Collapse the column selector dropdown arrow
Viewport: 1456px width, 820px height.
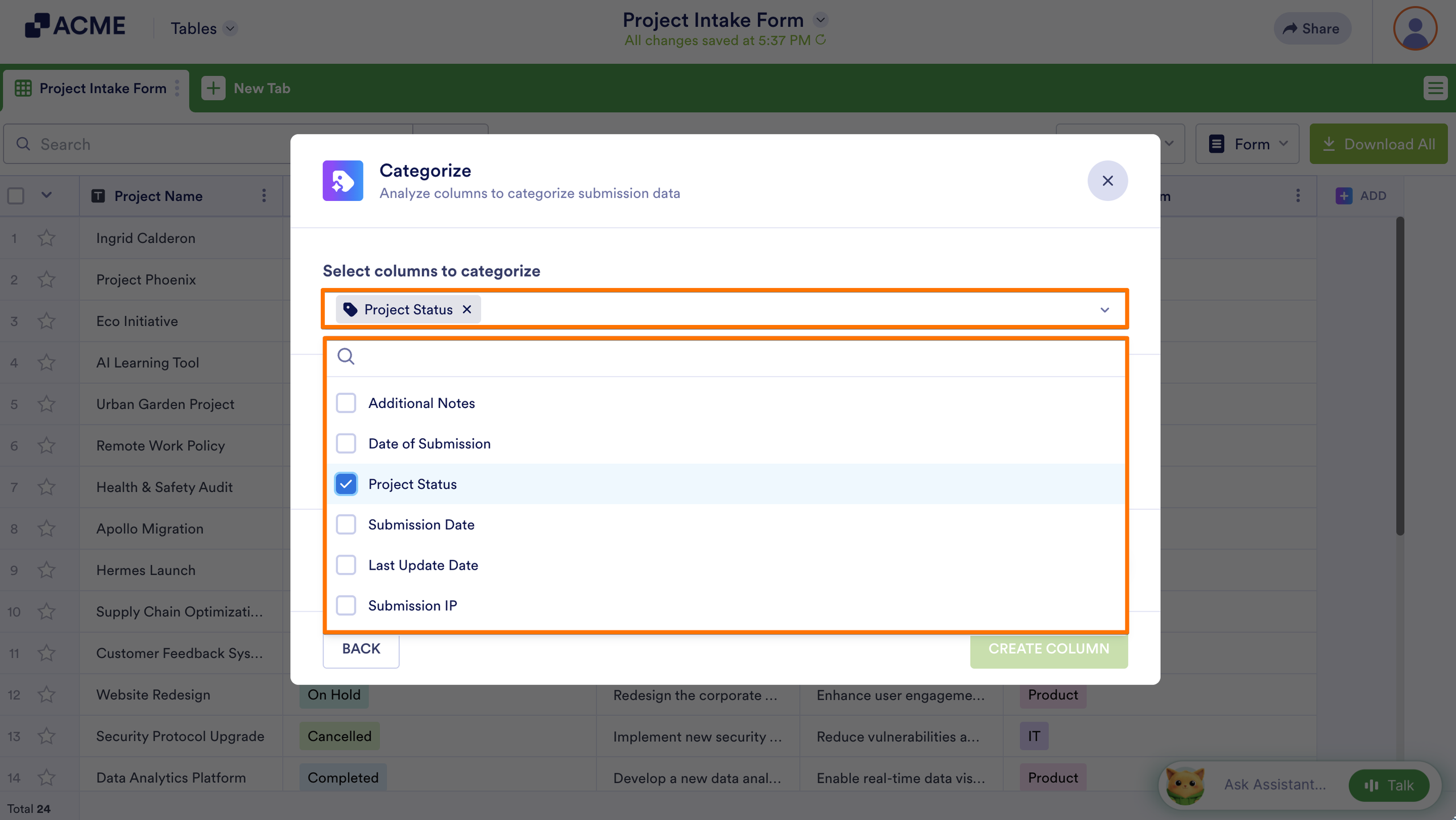(x=1105, y=310)
